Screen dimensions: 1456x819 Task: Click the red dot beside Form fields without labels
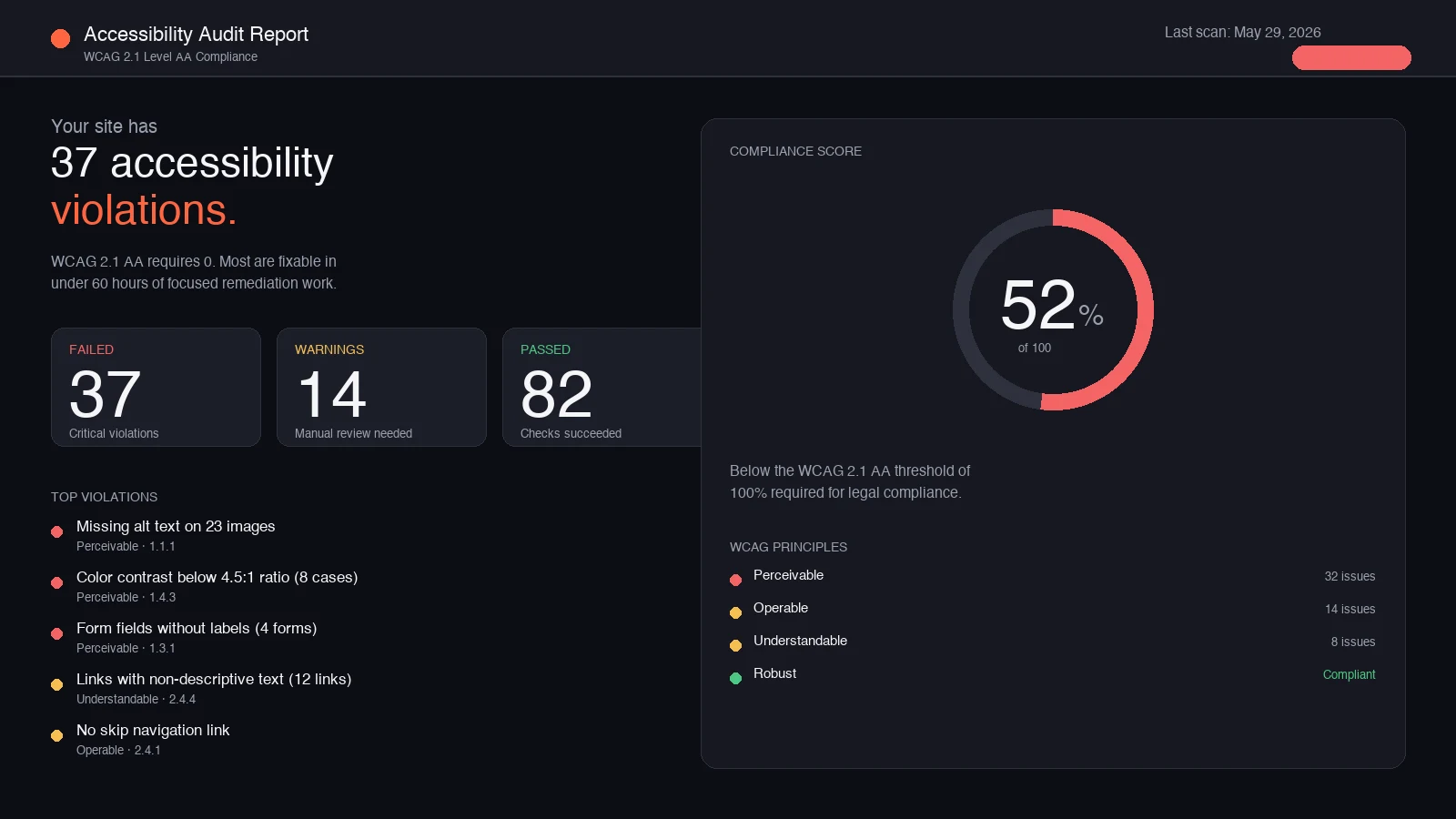click(56, 633)
